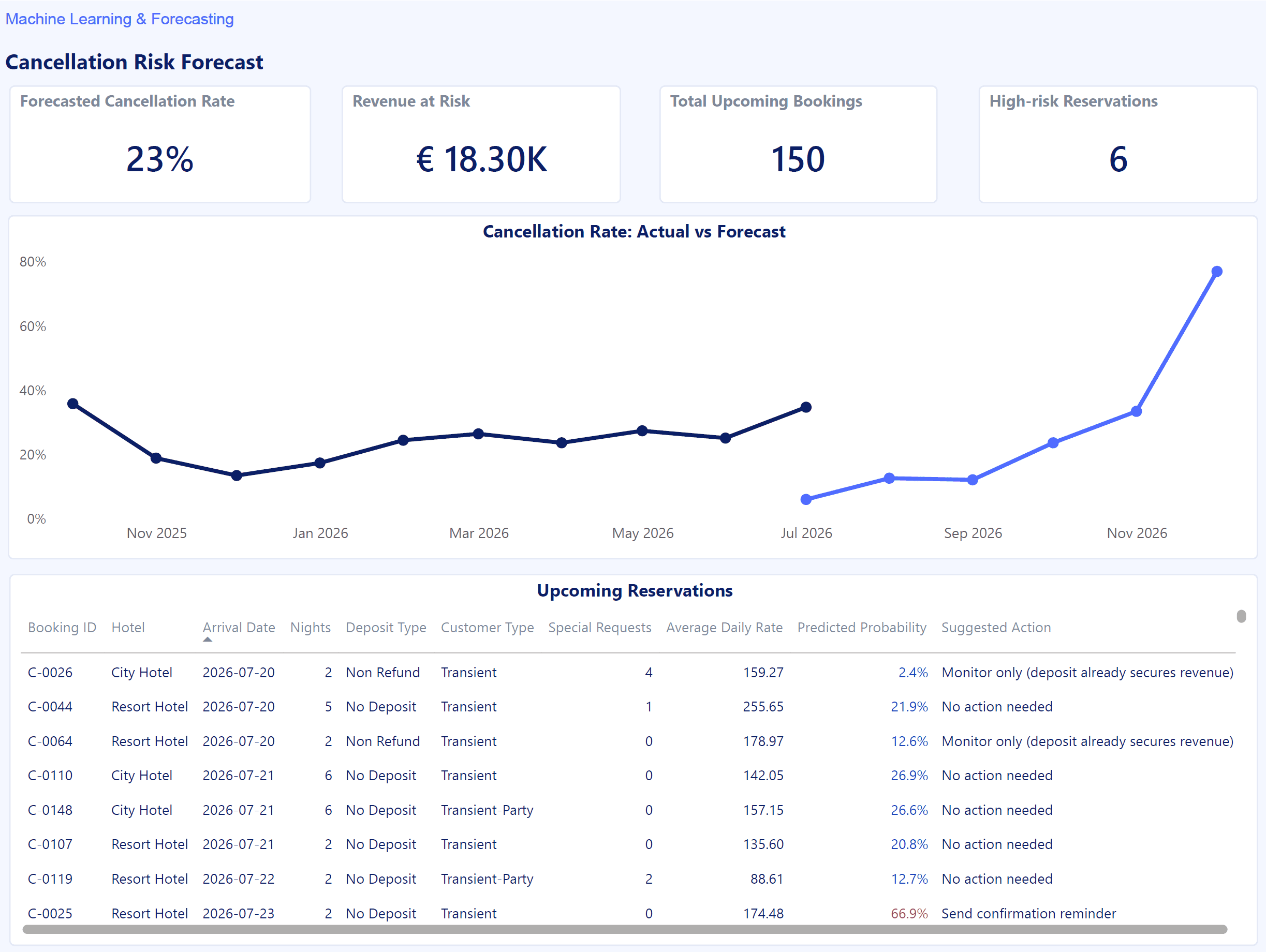Select the High-risk Reservations value 6
Viewport: 1266px width, 952px height.
coord(1118,159)
